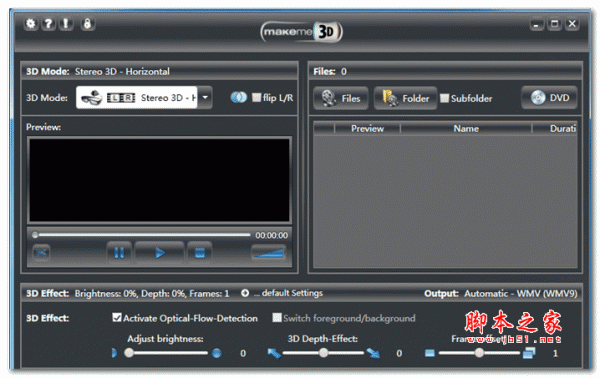Click the scissors cut button
This screenshot has width=600, height=378.
click(41, 253)
